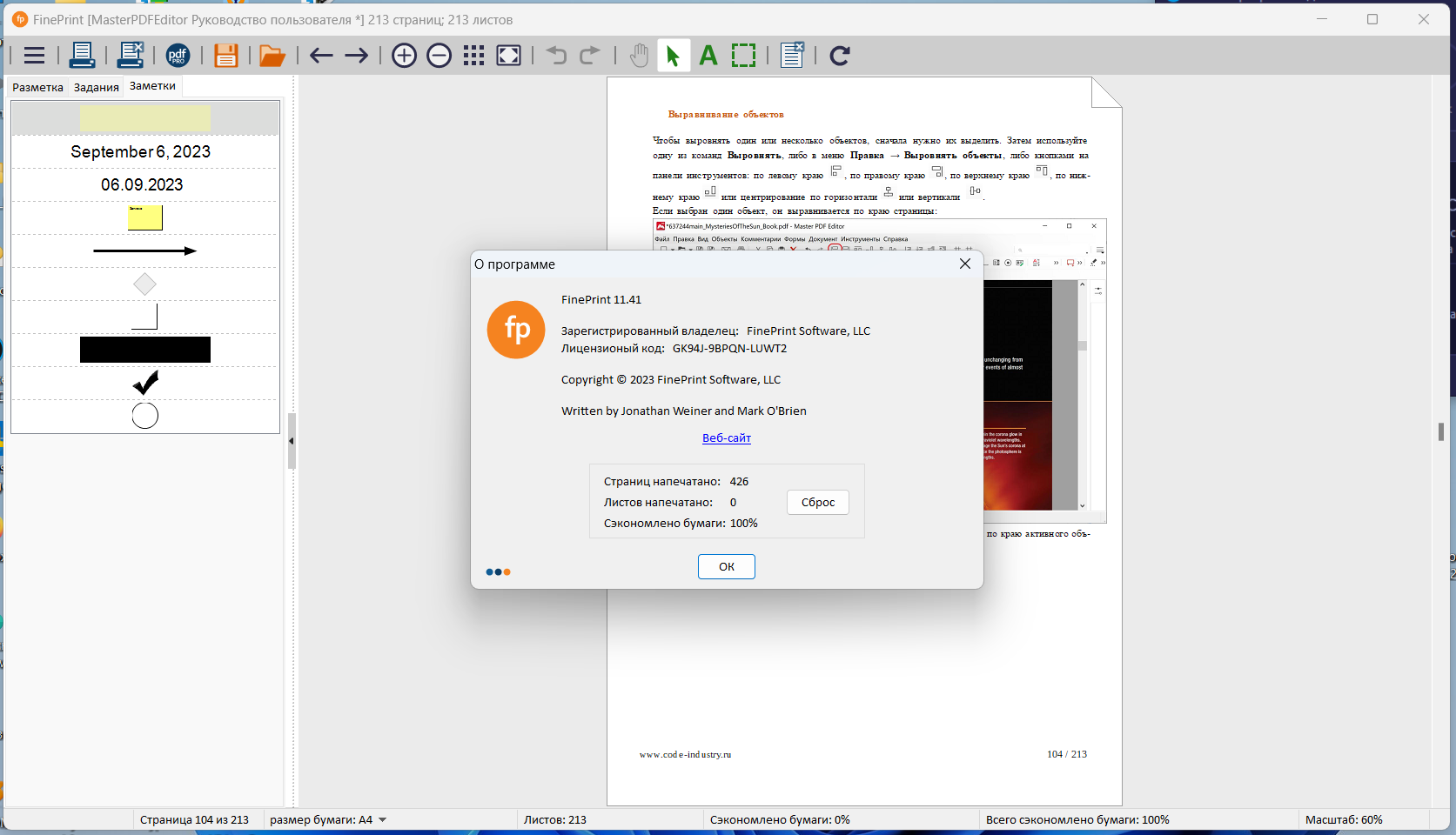Expand the paper size A4 dropdown
Viewport: 1456px width, 835px height.
coord(382,820)
